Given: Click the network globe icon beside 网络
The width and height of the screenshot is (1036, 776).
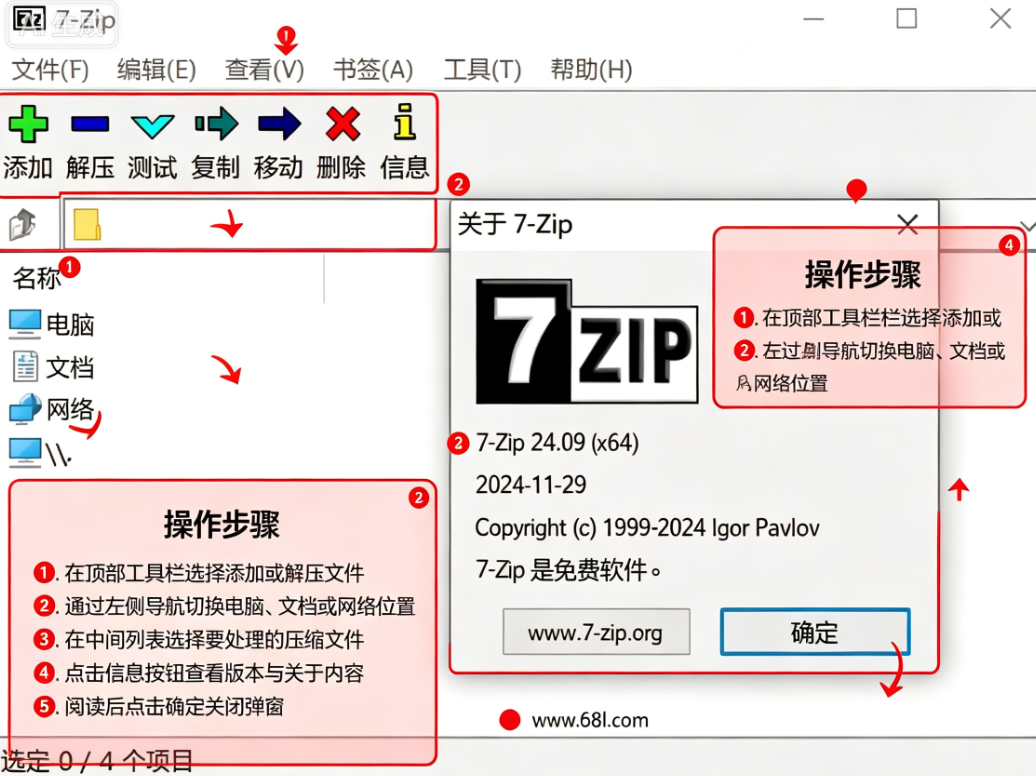Looking at the screenshot, I should 25,408.
